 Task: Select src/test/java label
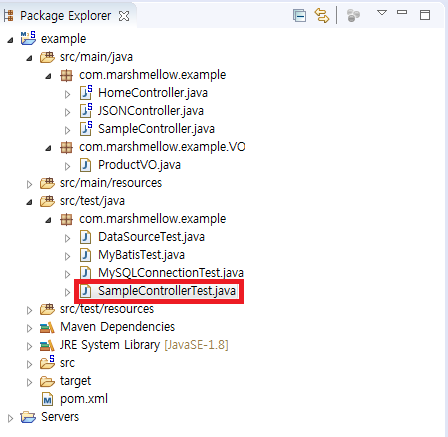pyautogui.click(x=92, y=201)
